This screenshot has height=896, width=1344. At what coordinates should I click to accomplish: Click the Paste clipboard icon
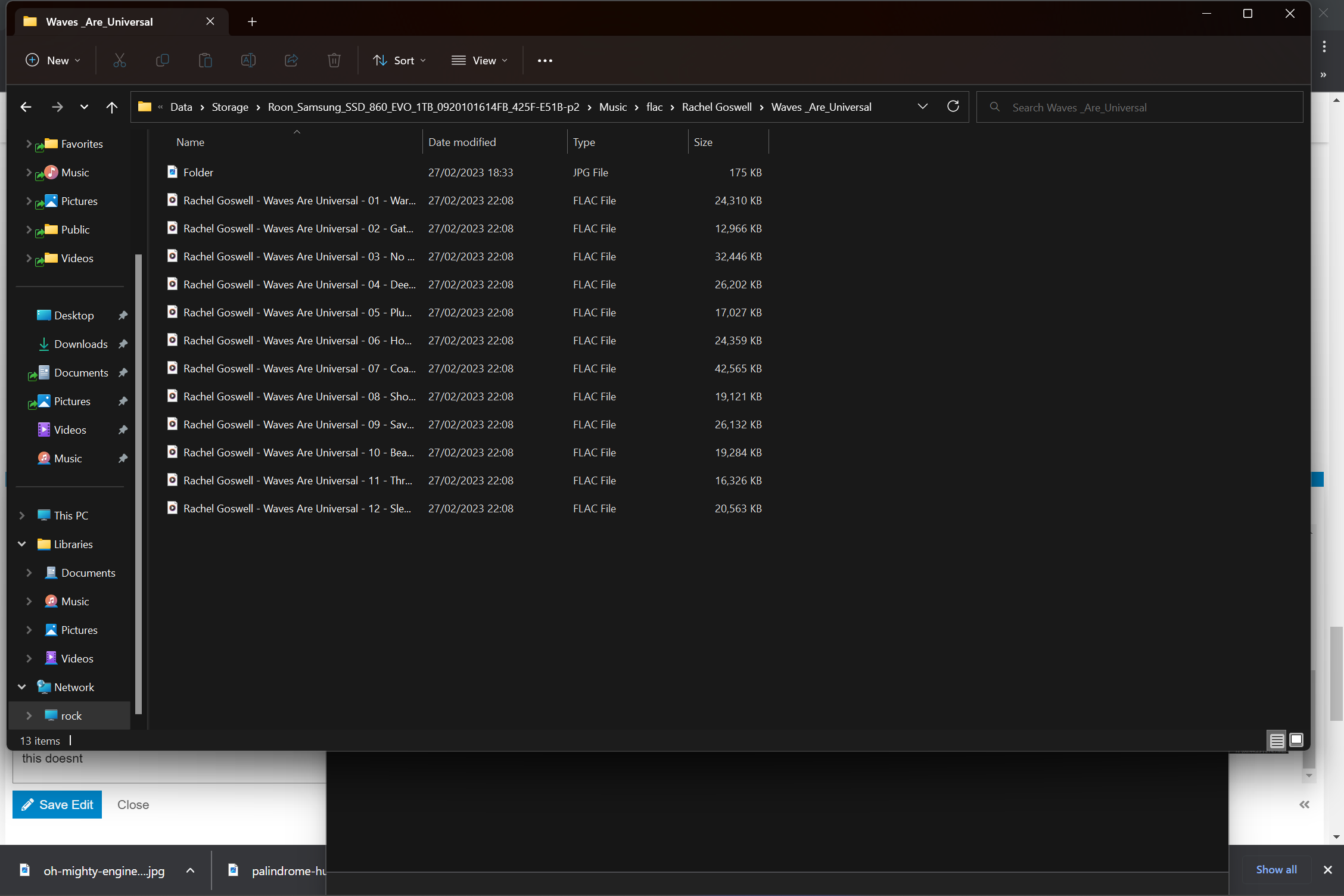pyautogui.click(x=205, y=60)
